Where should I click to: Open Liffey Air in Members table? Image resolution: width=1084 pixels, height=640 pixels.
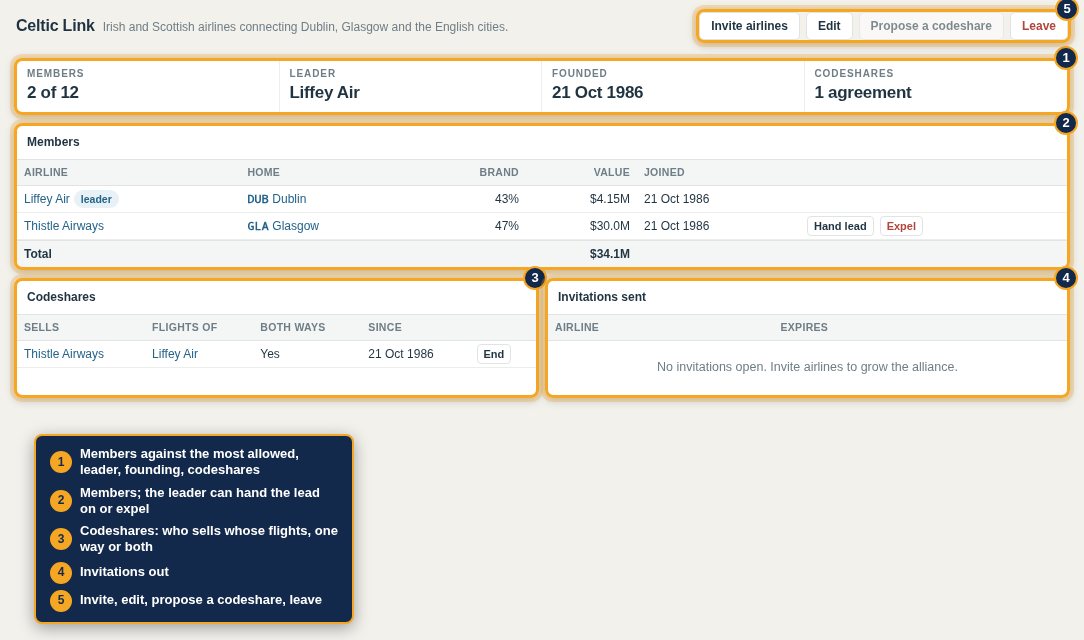pos(46,199)
